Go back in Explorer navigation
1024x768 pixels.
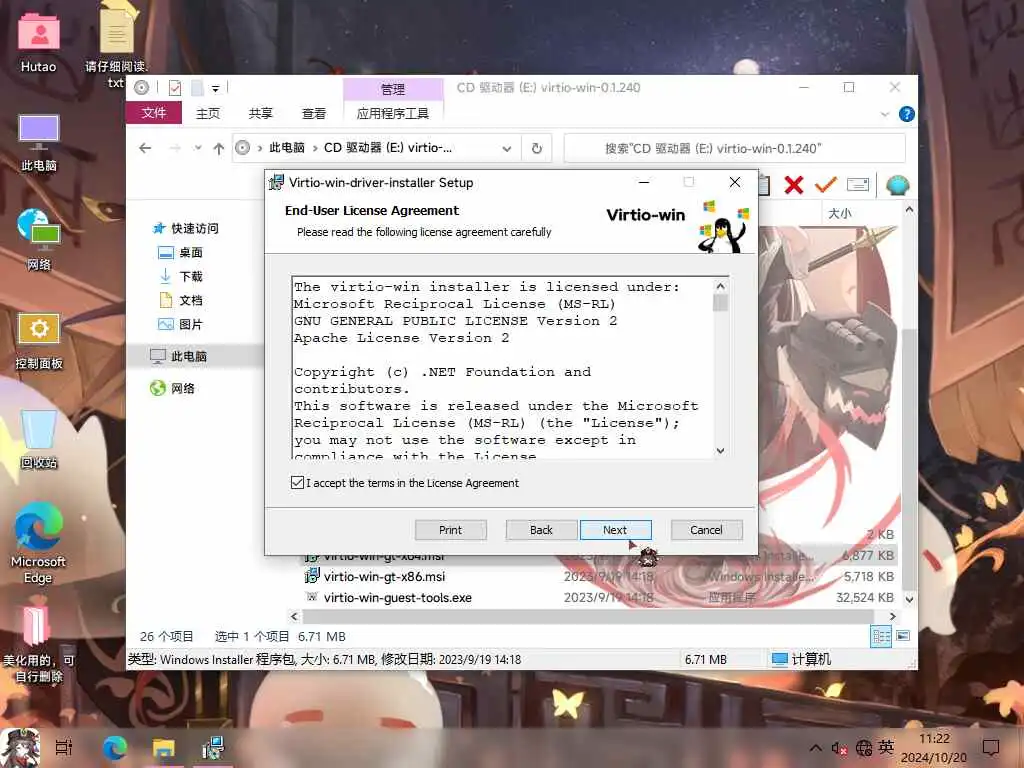pos(145,148)
